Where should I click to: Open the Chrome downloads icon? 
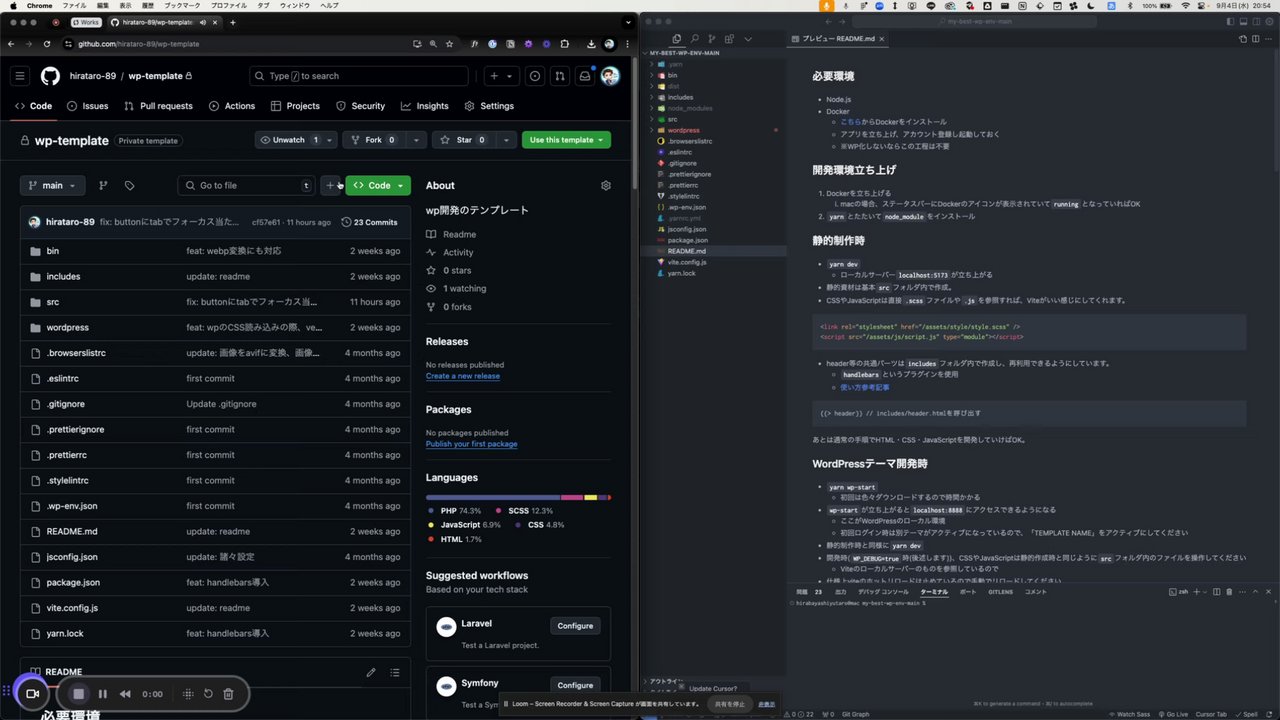tap(591, 44)
